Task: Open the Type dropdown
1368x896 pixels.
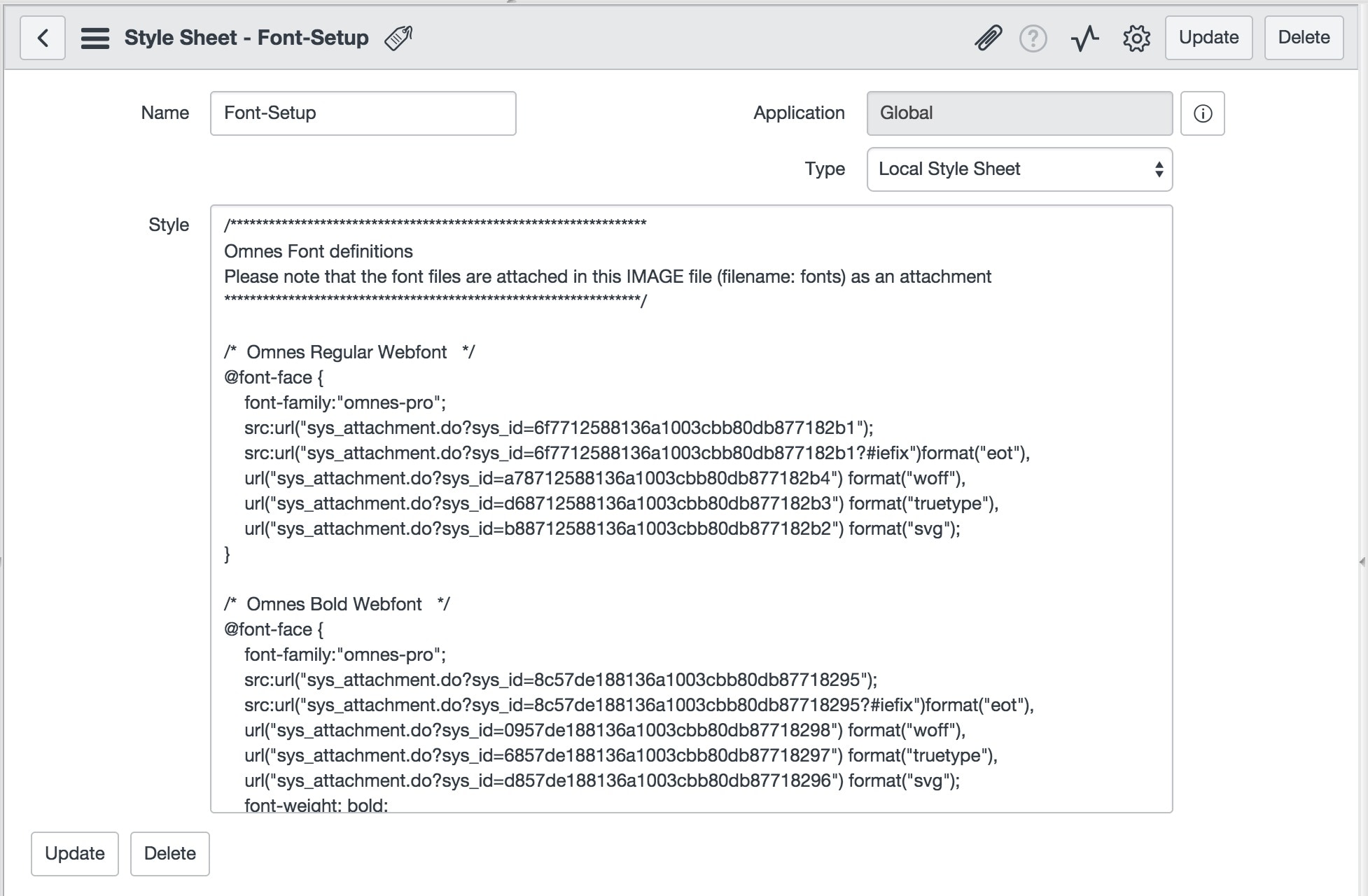Action: [1019, 169]
